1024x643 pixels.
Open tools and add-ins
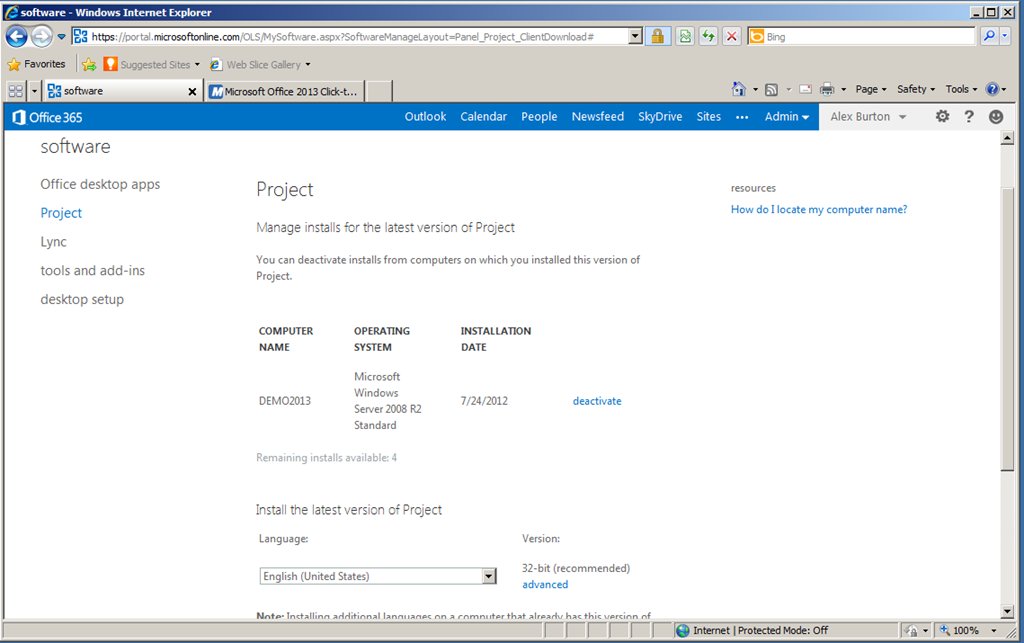[93, 270]
